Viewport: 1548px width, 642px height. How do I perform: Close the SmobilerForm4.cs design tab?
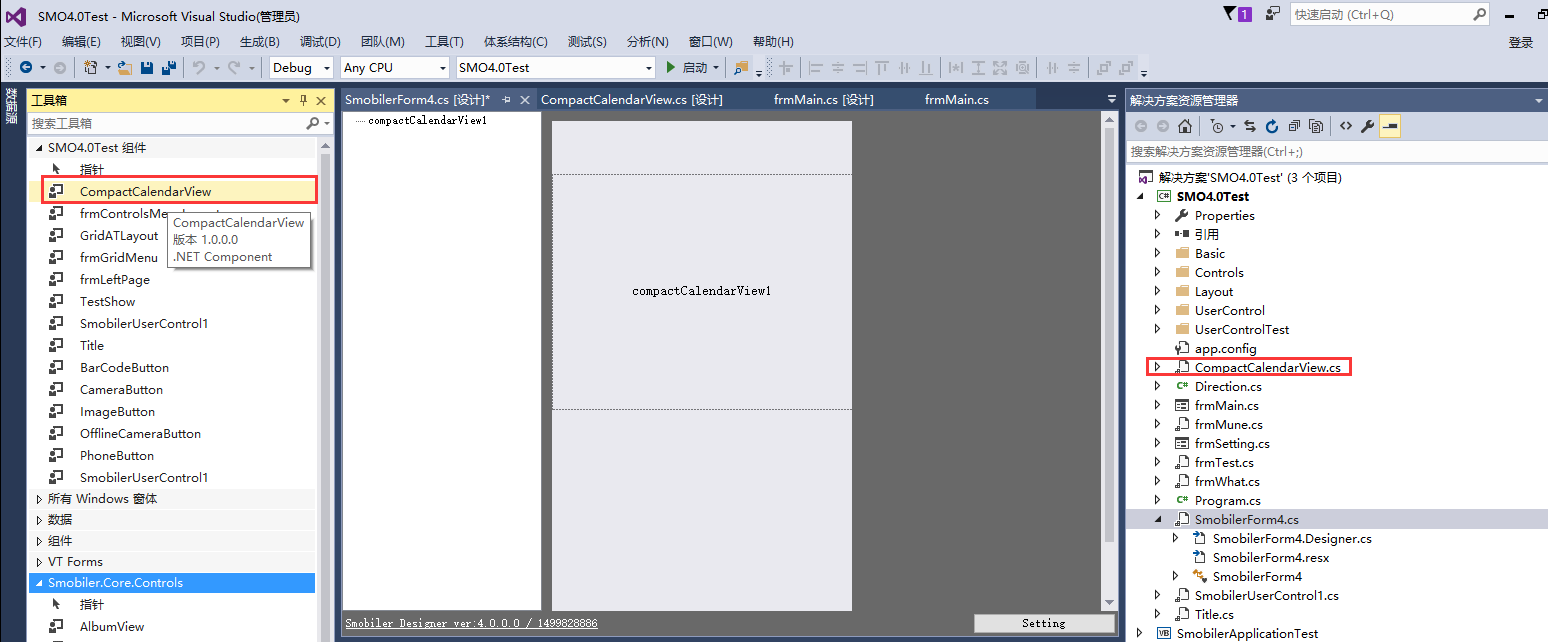[525, 99]
